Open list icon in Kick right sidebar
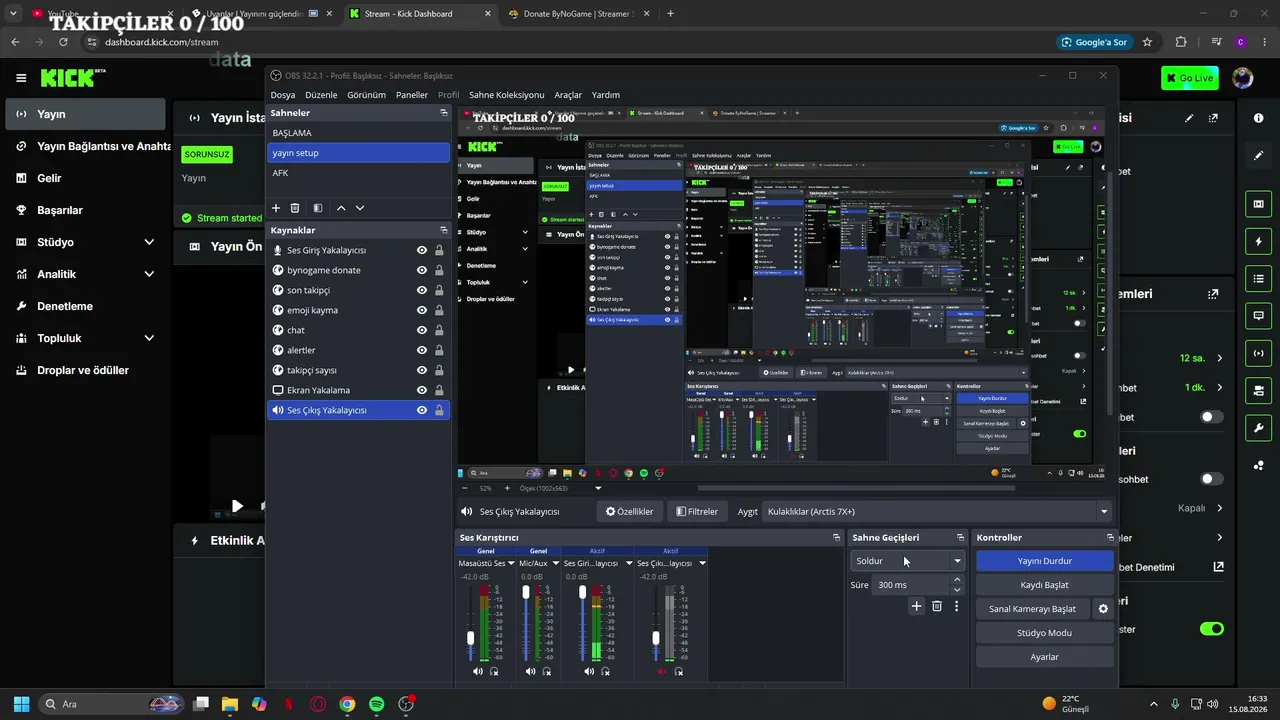This screenshot has width=1280, height=720. pos(1258,279)
